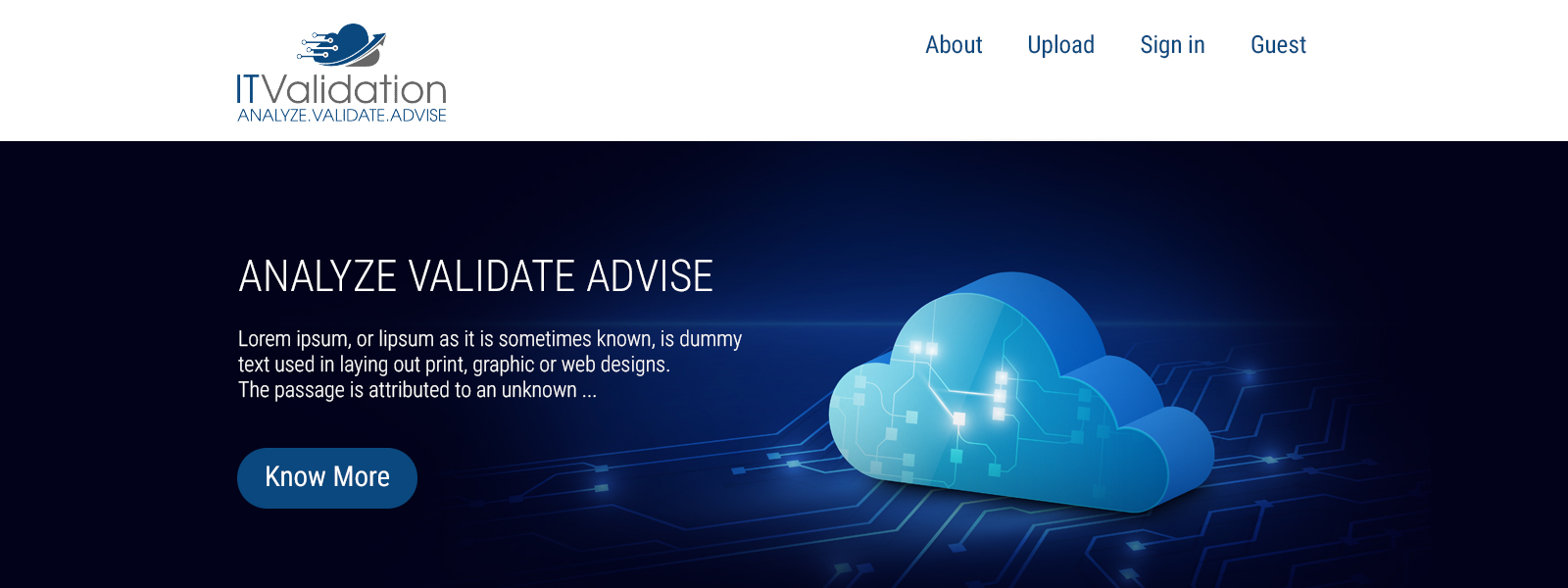Click the ITValidation logo
This screenshot has width=1568, height=588.
[x=341, y=73]
